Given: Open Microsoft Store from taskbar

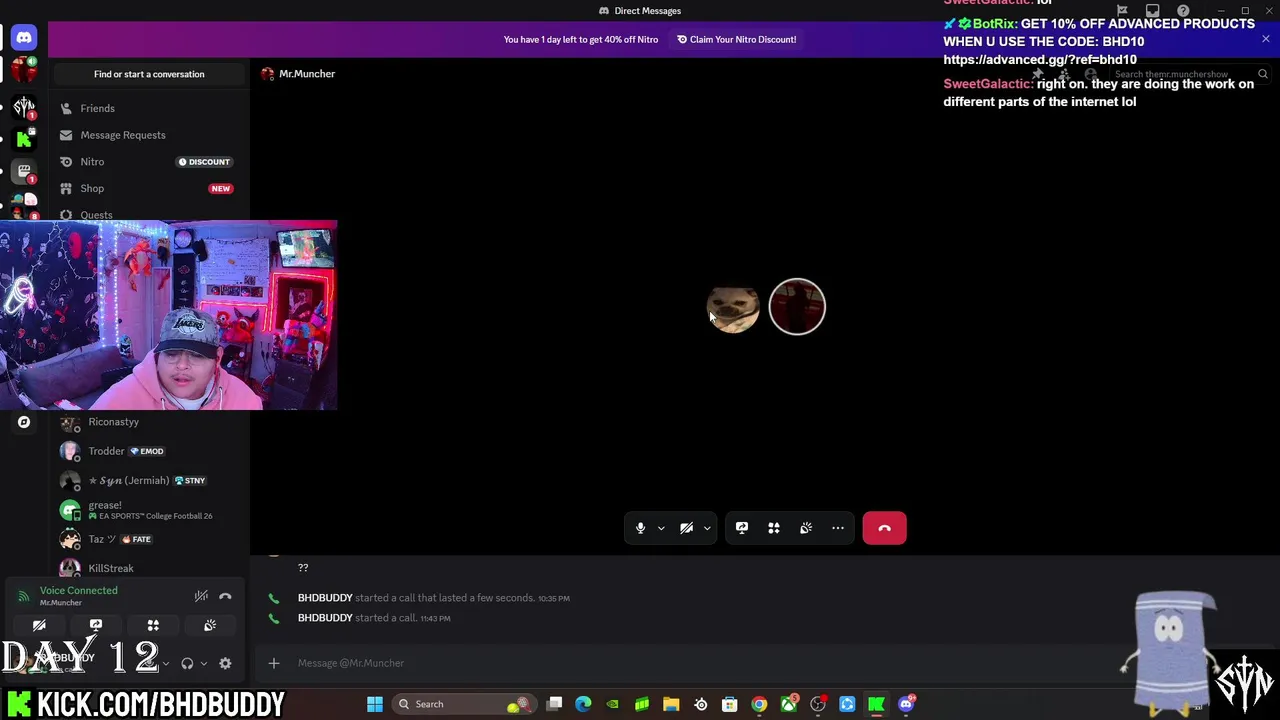Looking at the screenshot, I should pos(730,704).
